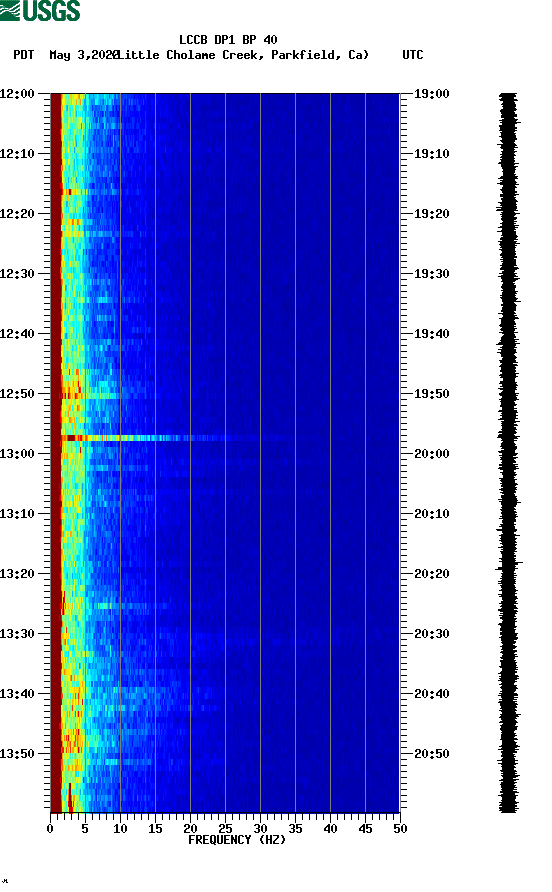Click the 5 Hz frequency tick label
This screenshot has height=892, width=552.
pyautogui.click(x=85, y=829)
